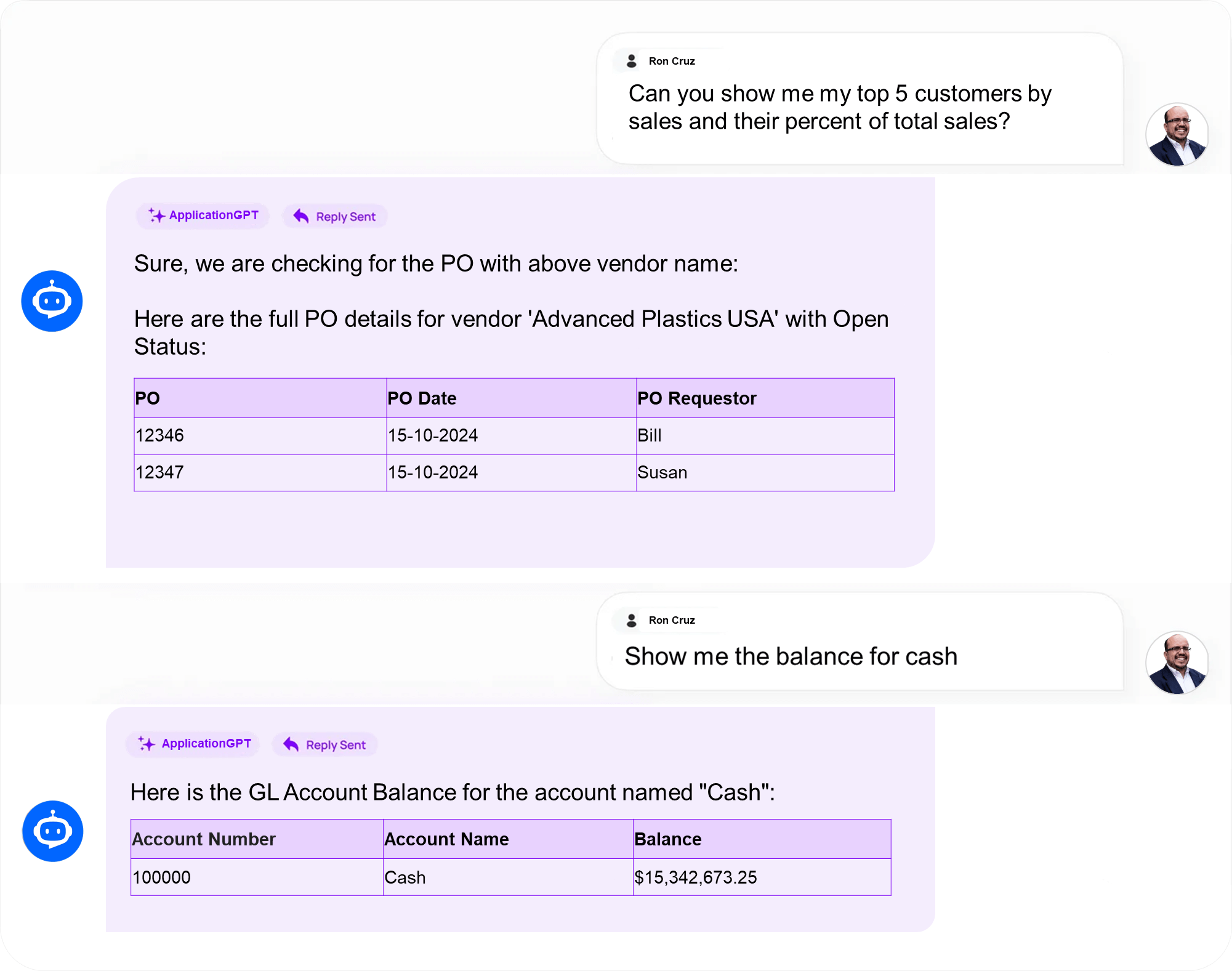Select the PO Requestor column header
Image resolution: width=1232 pixels, height=971 pixels.
(x=696, y=398)
